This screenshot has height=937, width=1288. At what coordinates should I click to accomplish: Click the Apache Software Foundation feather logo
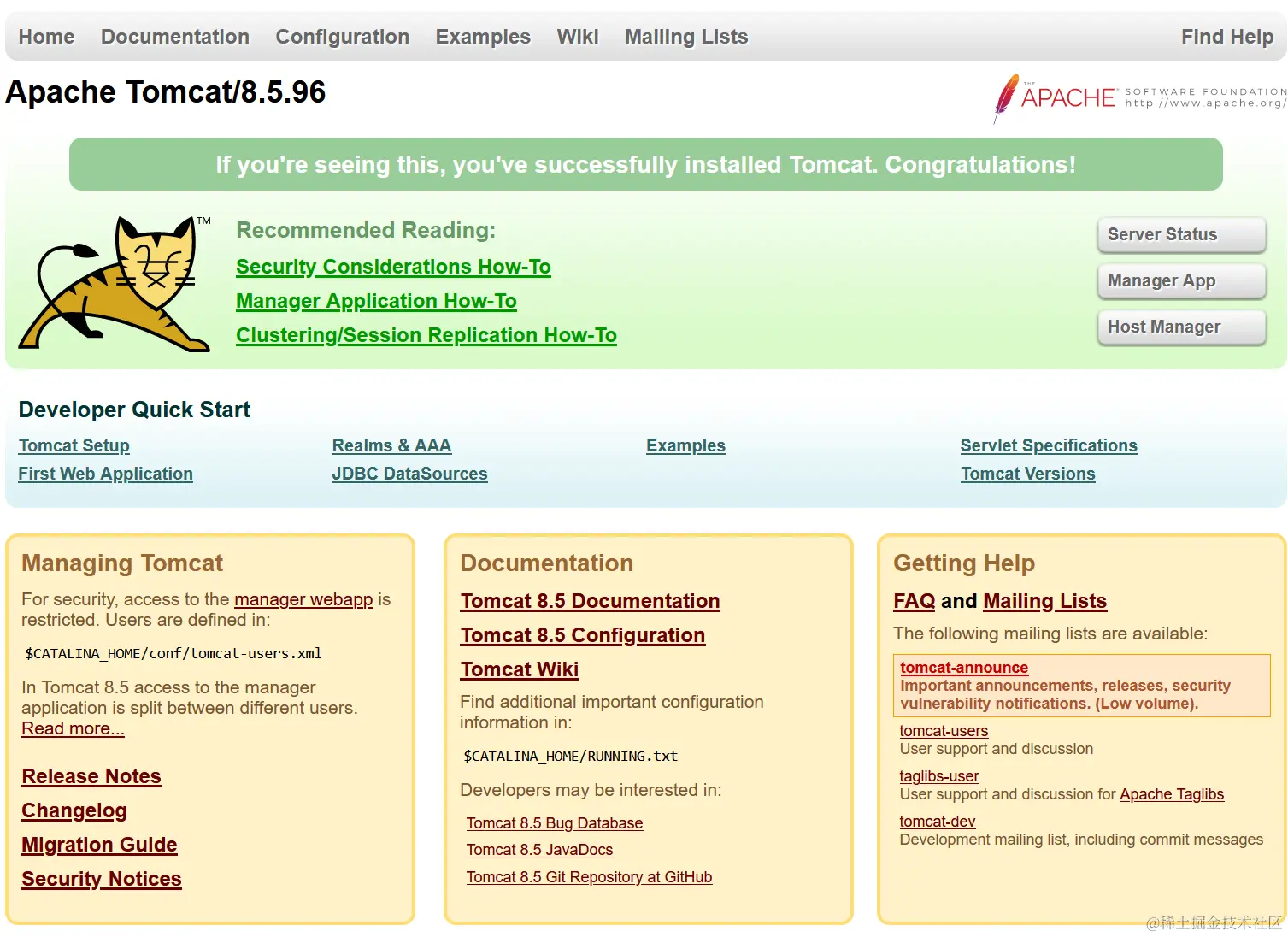tap(1139, 97)
